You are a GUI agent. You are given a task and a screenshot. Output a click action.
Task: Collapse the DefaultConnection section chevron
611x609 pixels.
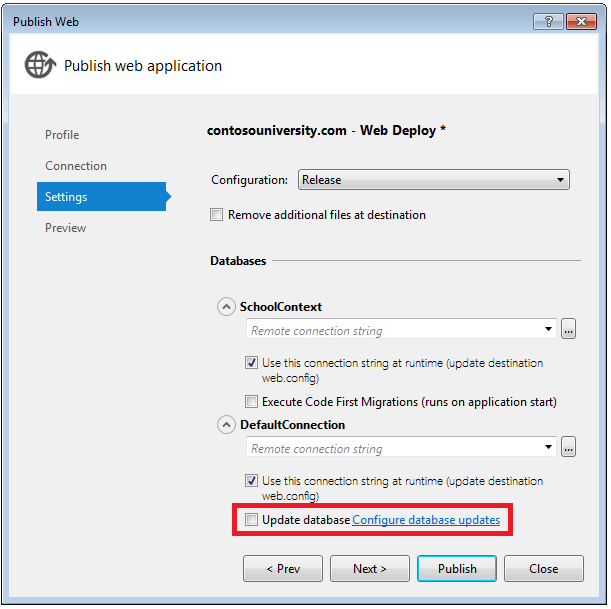point(226,425)
